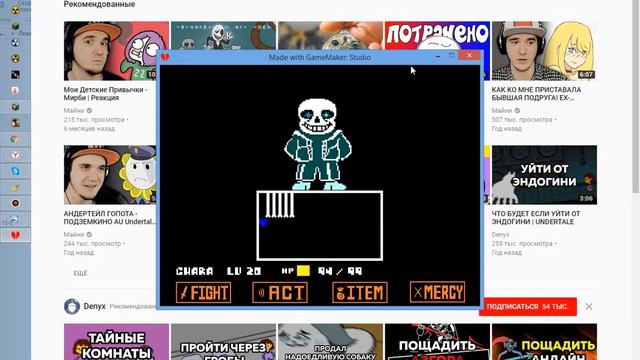Select the ACT button in the game
The width and height of the screenshot is (640, 360).
(x=280, y=293)
